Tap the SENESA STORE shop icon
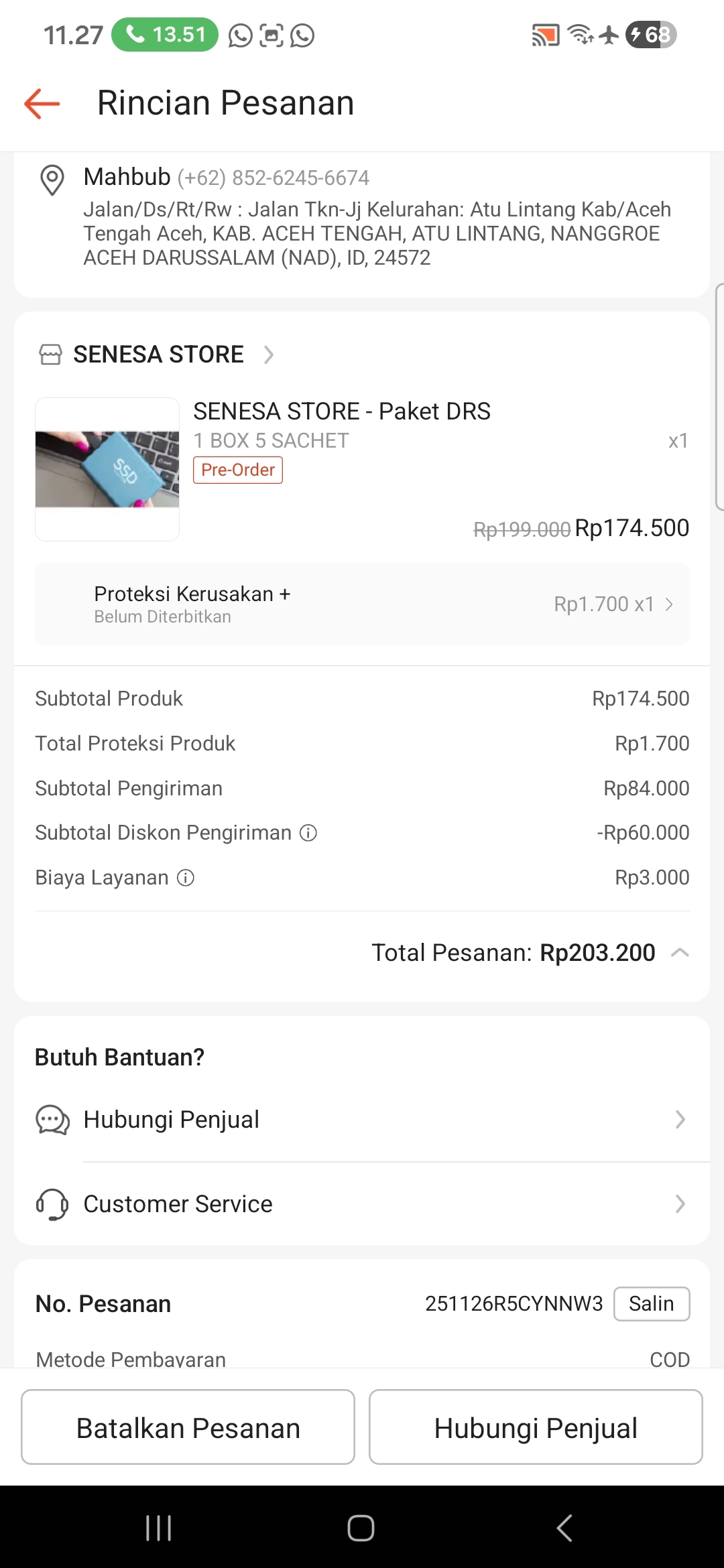 coord(50,354)
